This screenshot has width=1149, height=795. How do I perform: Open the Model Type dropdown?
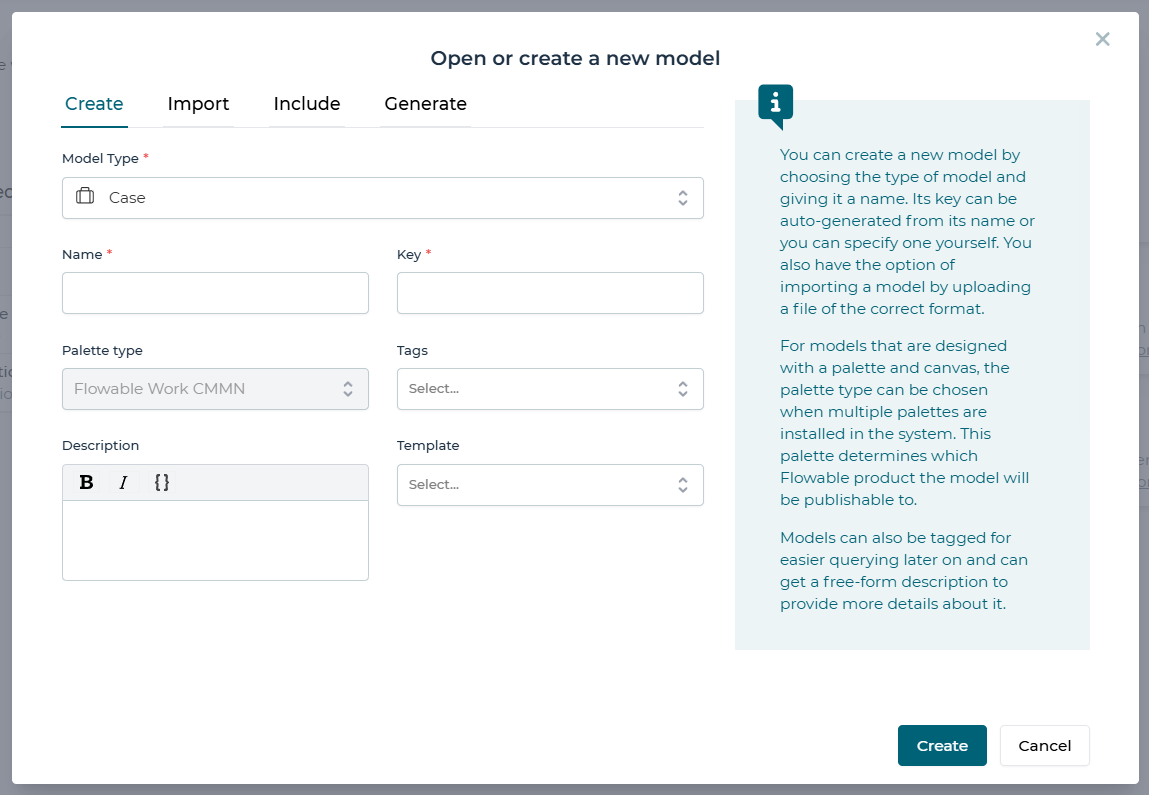(x=382, y=198)
